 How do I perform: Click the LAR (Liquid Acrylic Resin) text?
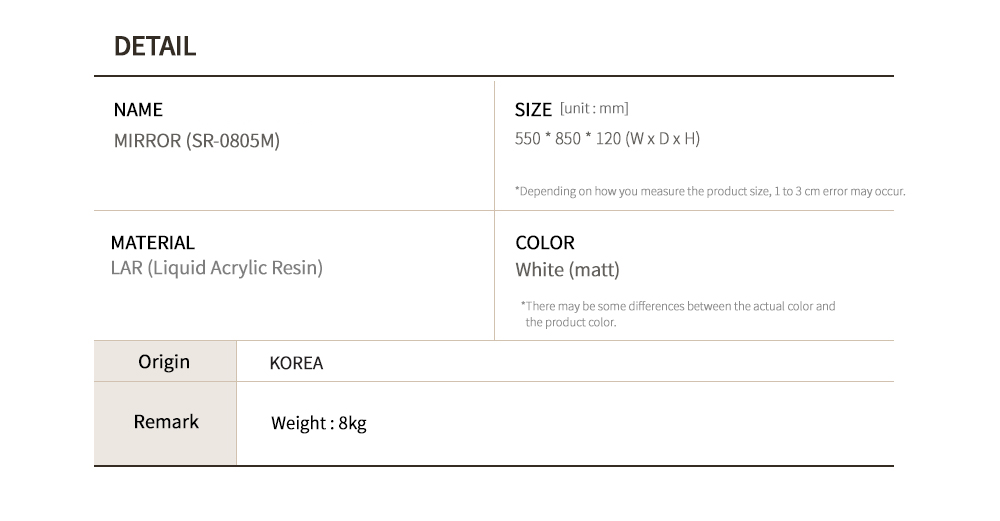tap(217, 268)
